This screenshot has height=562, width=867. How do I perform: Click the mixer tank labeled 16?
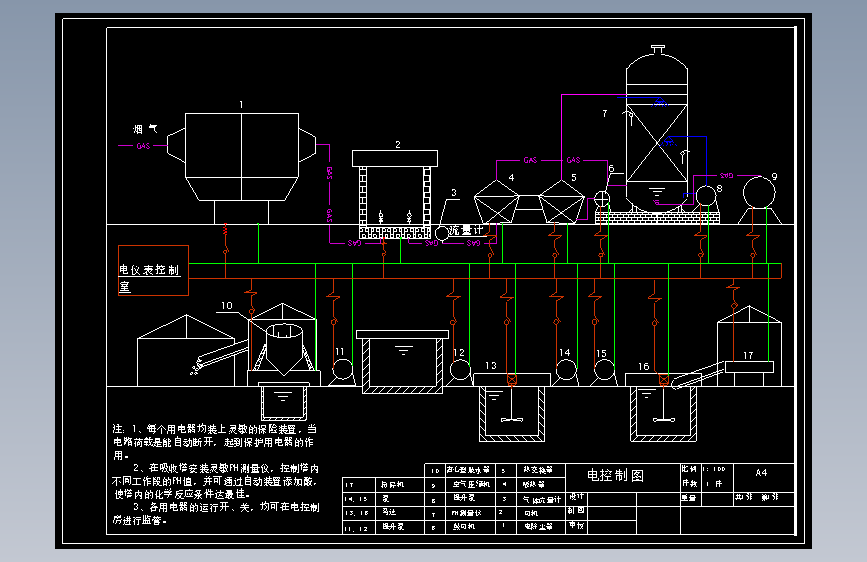[x=663, y=407]
